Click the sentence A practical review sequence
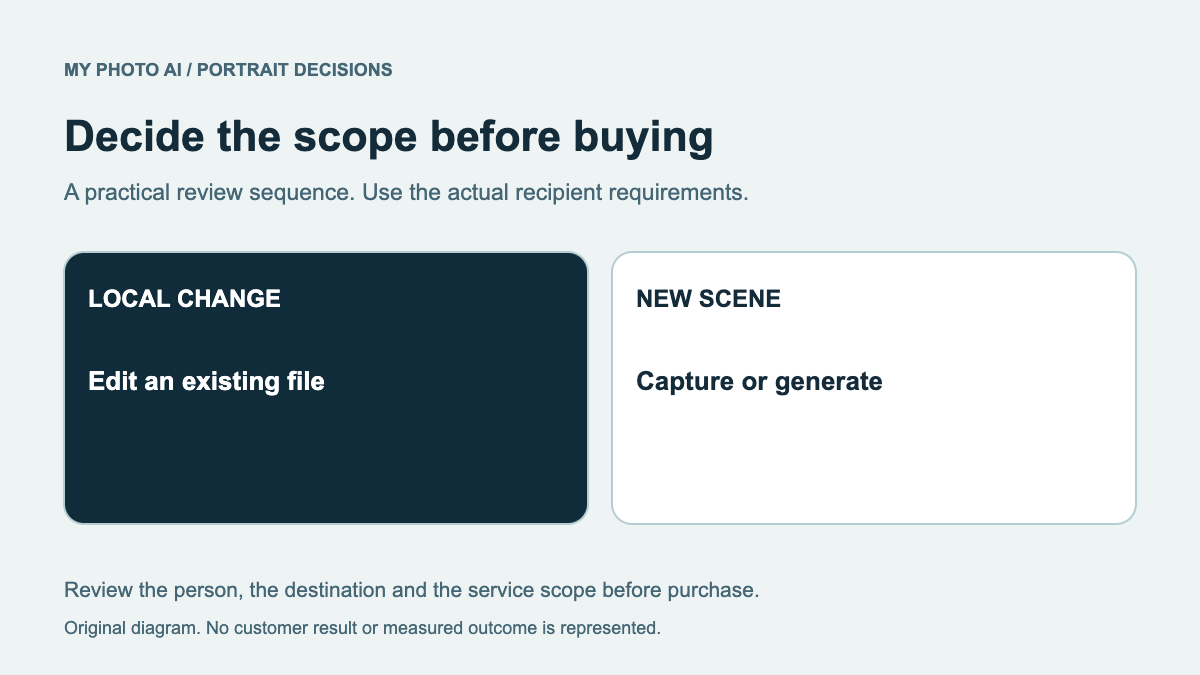This screenshot has width=1200, height=675. tap(209, 192)
